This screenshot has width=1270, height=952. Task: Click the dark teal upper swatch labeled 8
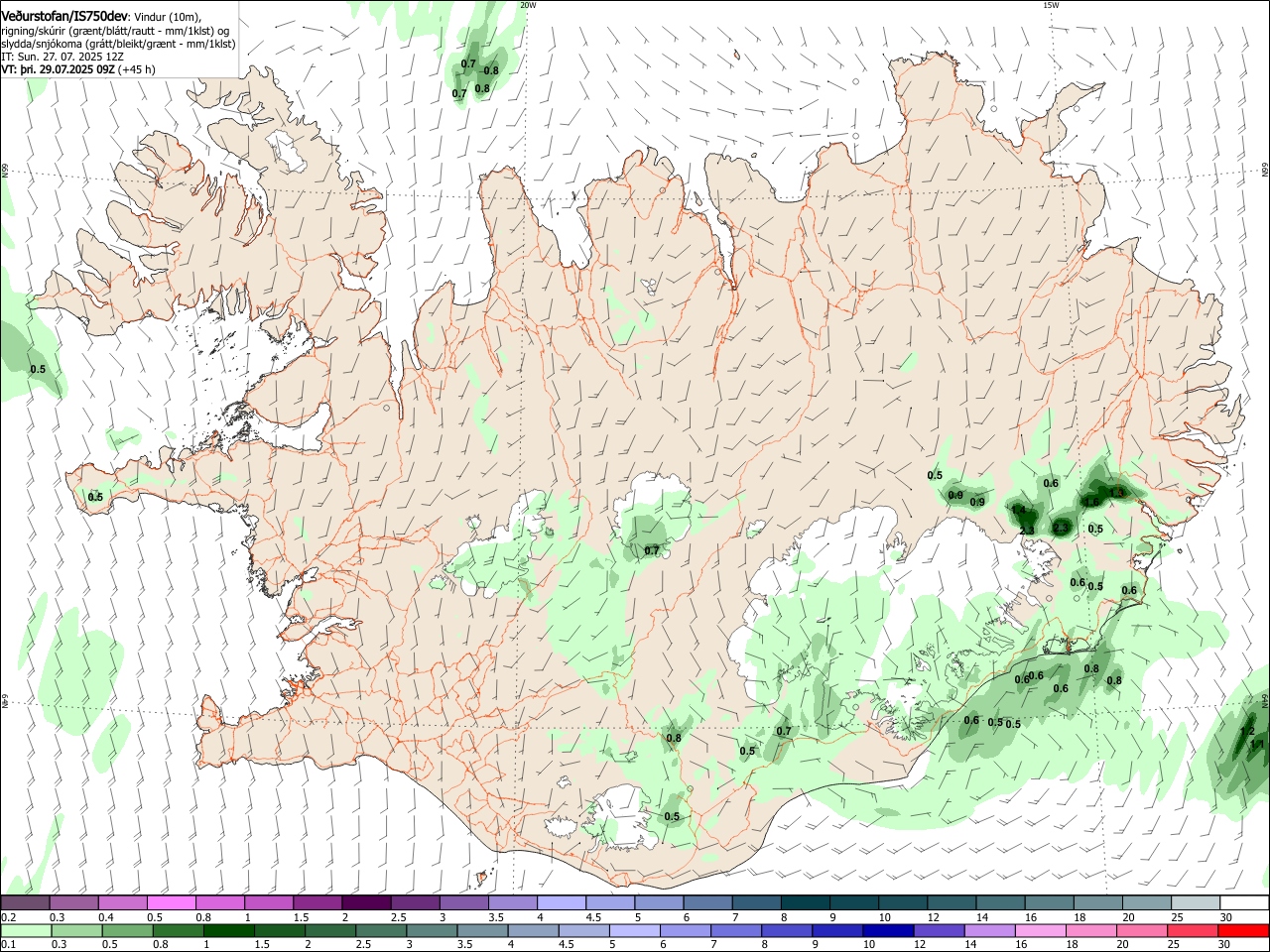click(804, 903)
